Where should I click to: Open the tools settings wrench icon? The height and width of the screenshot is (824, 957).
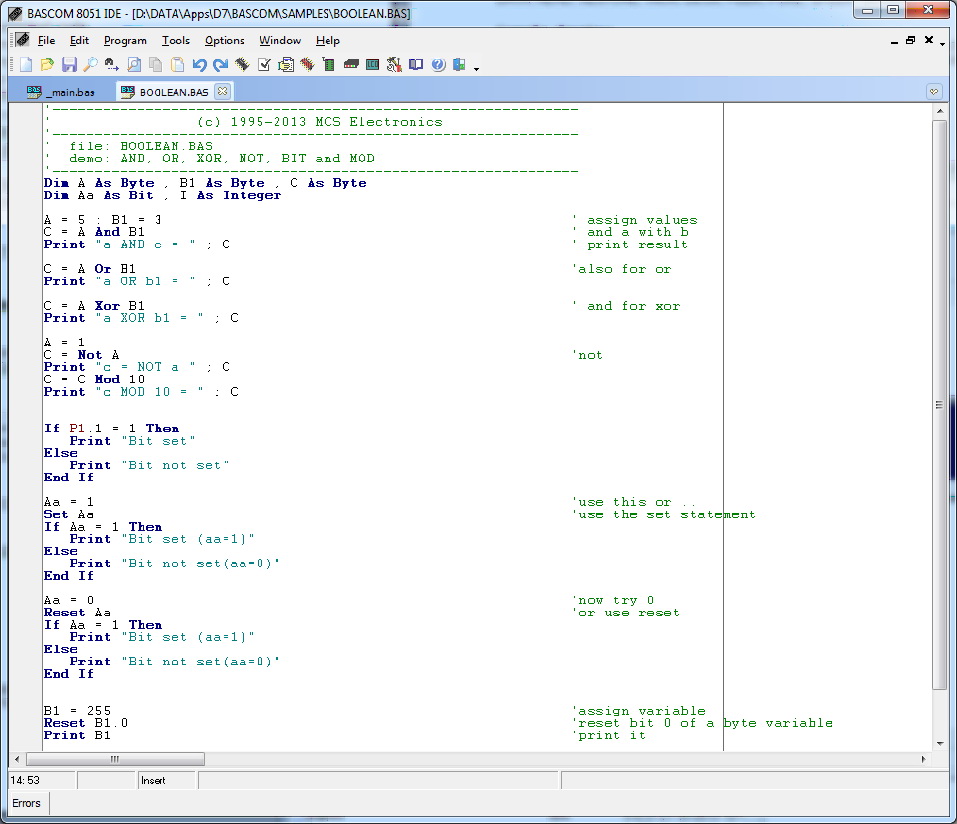[394, 65]
